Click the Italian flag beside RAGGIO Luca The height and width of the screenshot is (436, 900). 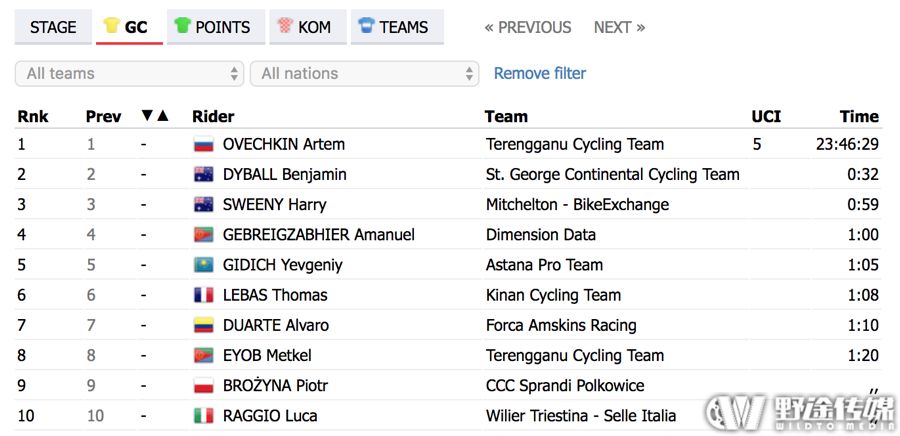[204, 415]
